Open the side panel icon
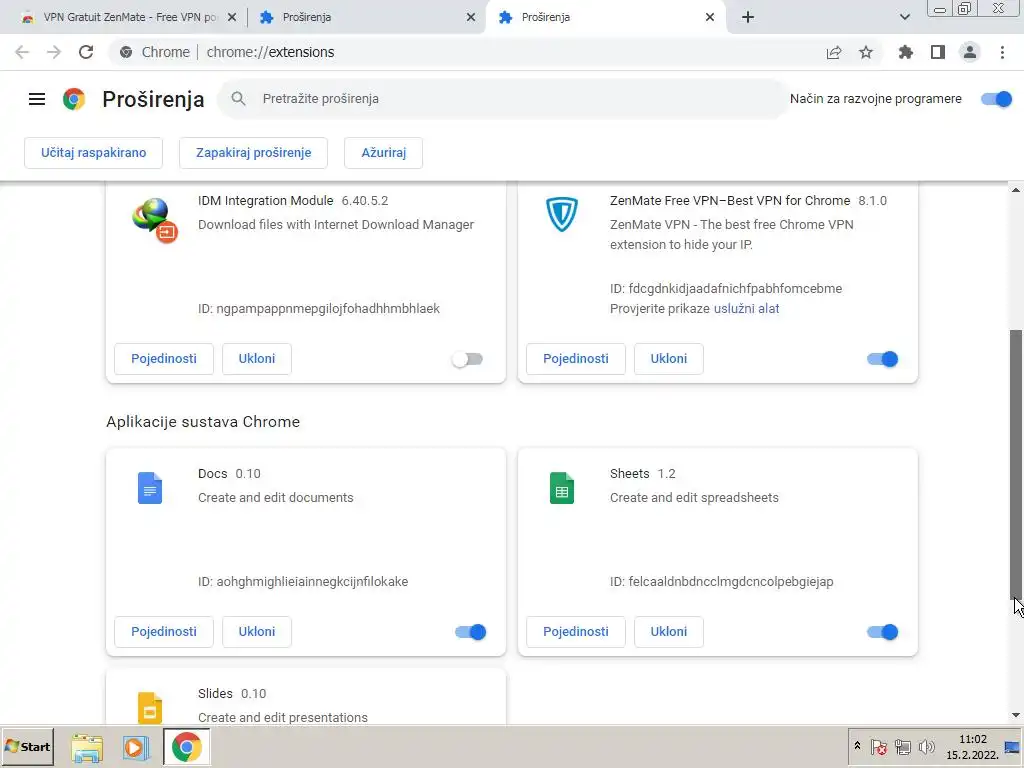 tap(938, 52)
